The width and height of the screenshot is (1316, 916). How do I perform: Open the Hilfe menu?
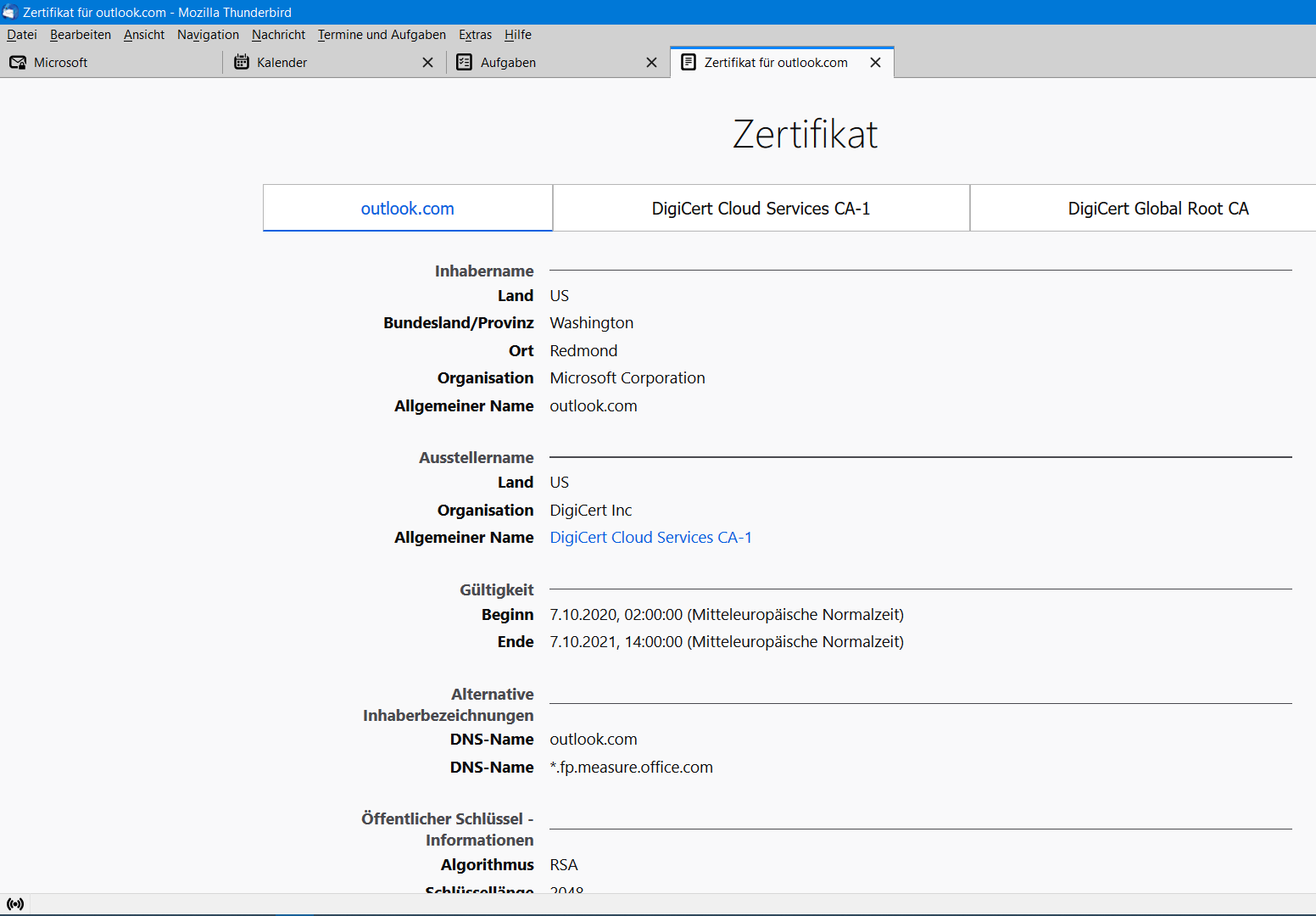pos(518,35)
